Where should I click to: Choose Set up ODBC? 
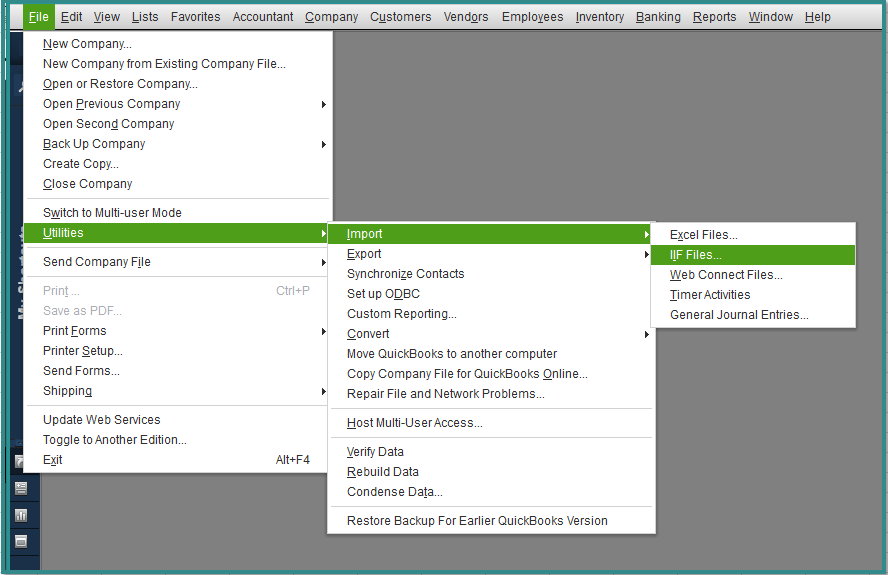383,294
